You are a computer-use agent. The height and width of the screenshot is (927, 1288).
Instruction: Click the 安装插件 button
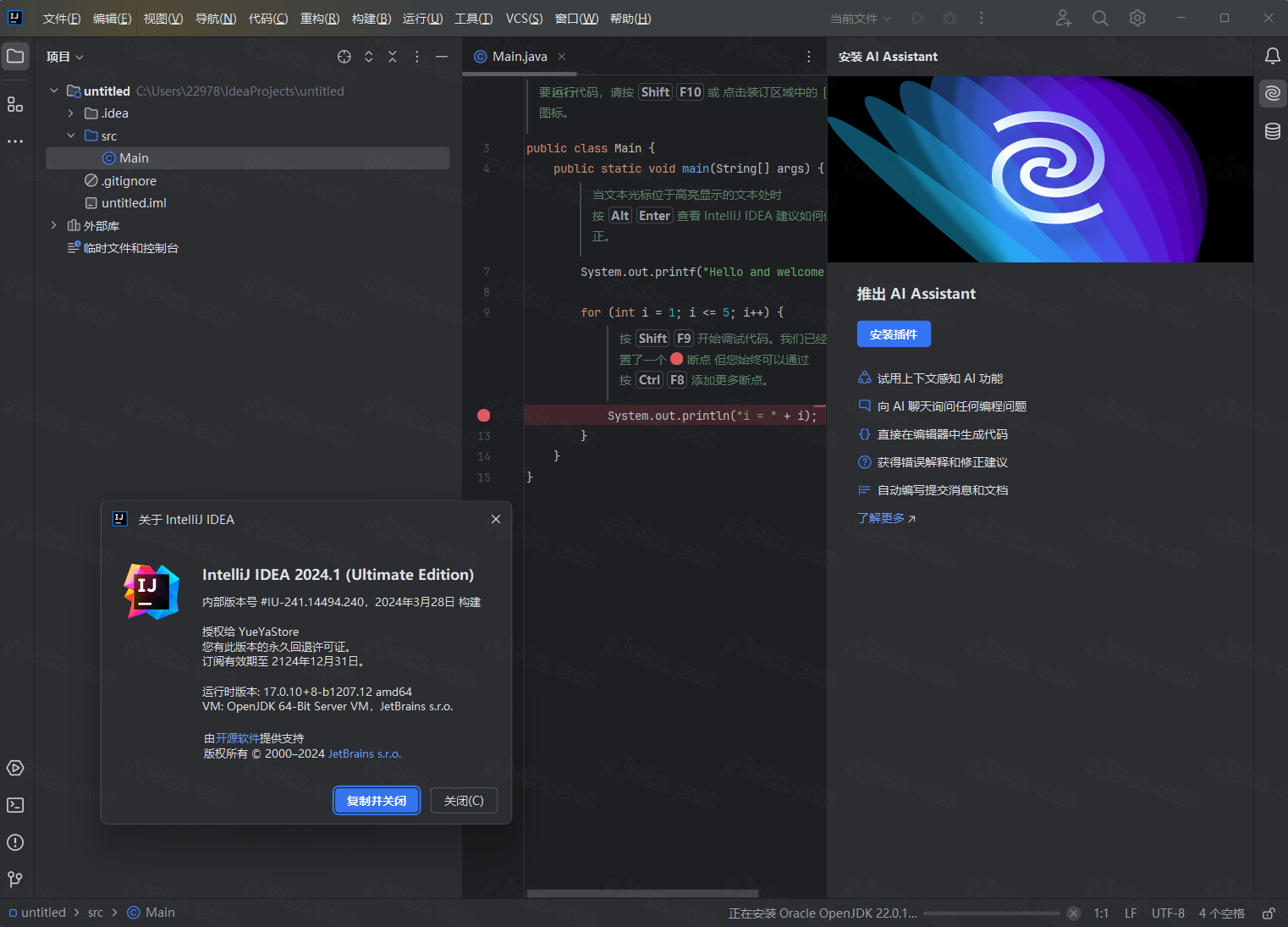point(894,334)
